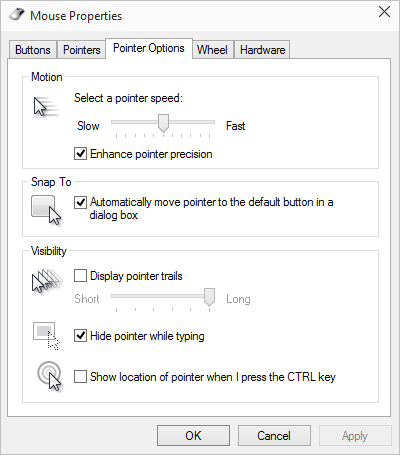The image size is (400, 455).
Task: Click the CTRL key pointer location icon
Action: (x=50, y=376)
